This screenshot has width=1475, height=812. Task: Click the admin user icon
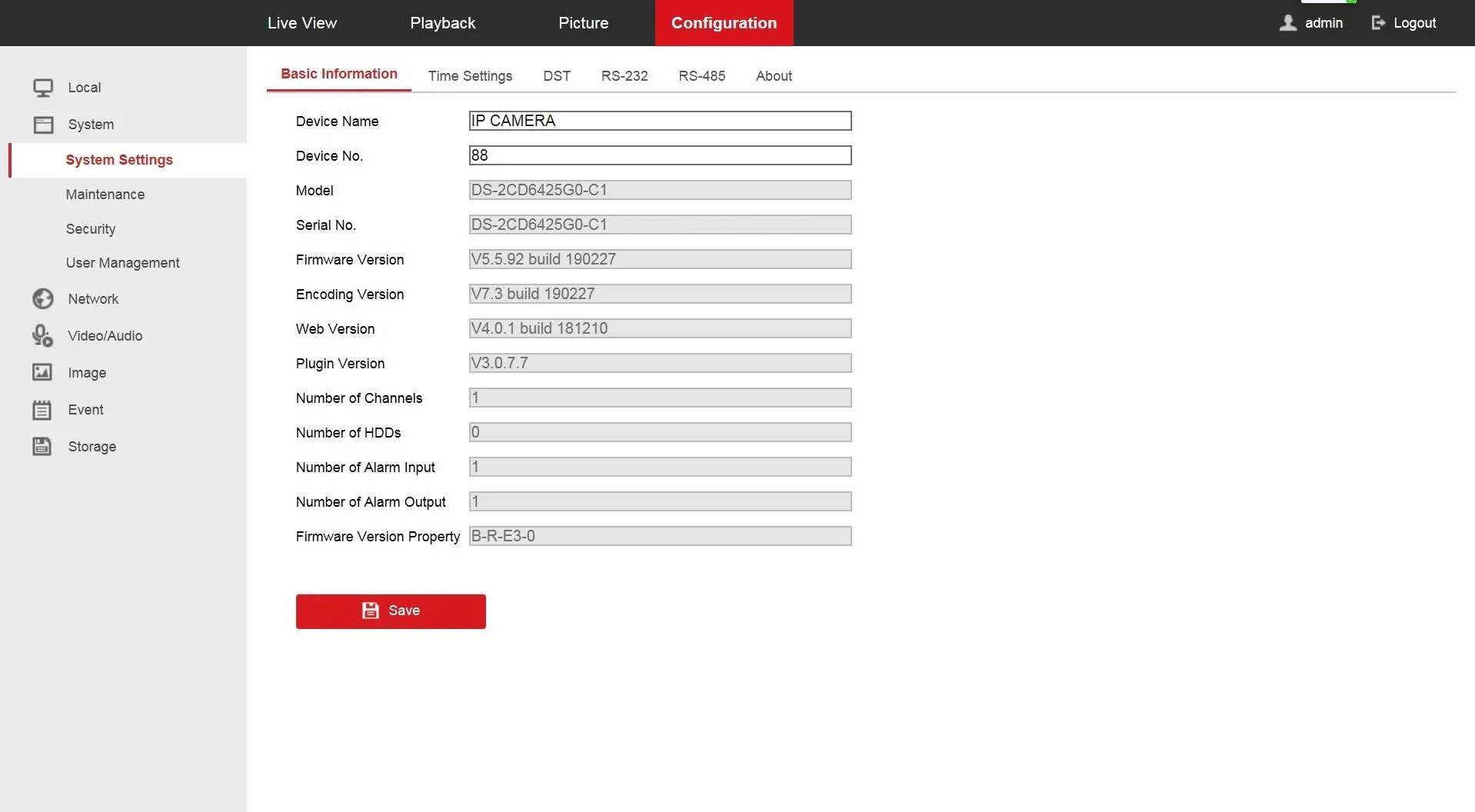[x=1288, y=23]
